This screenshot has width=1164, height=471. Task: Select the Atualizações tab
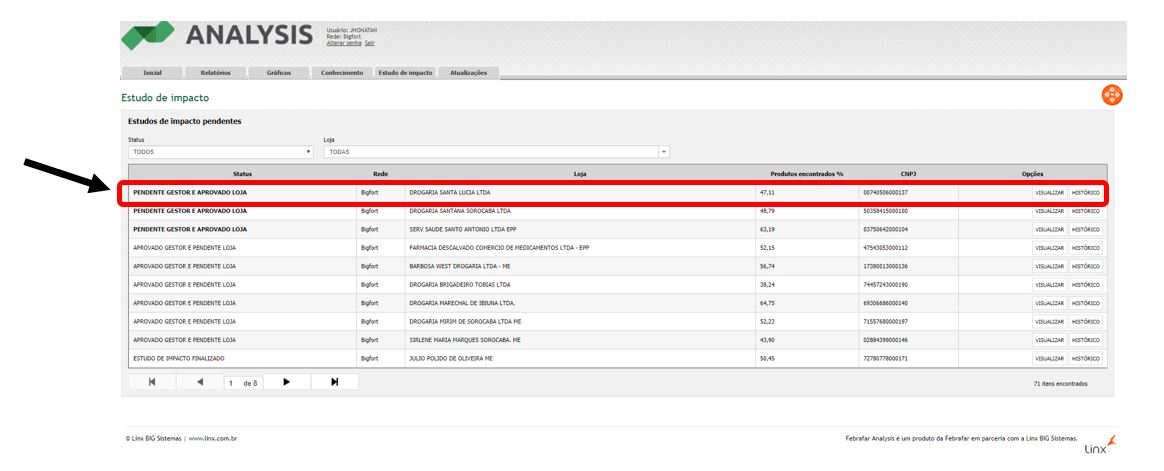point(468,73)
